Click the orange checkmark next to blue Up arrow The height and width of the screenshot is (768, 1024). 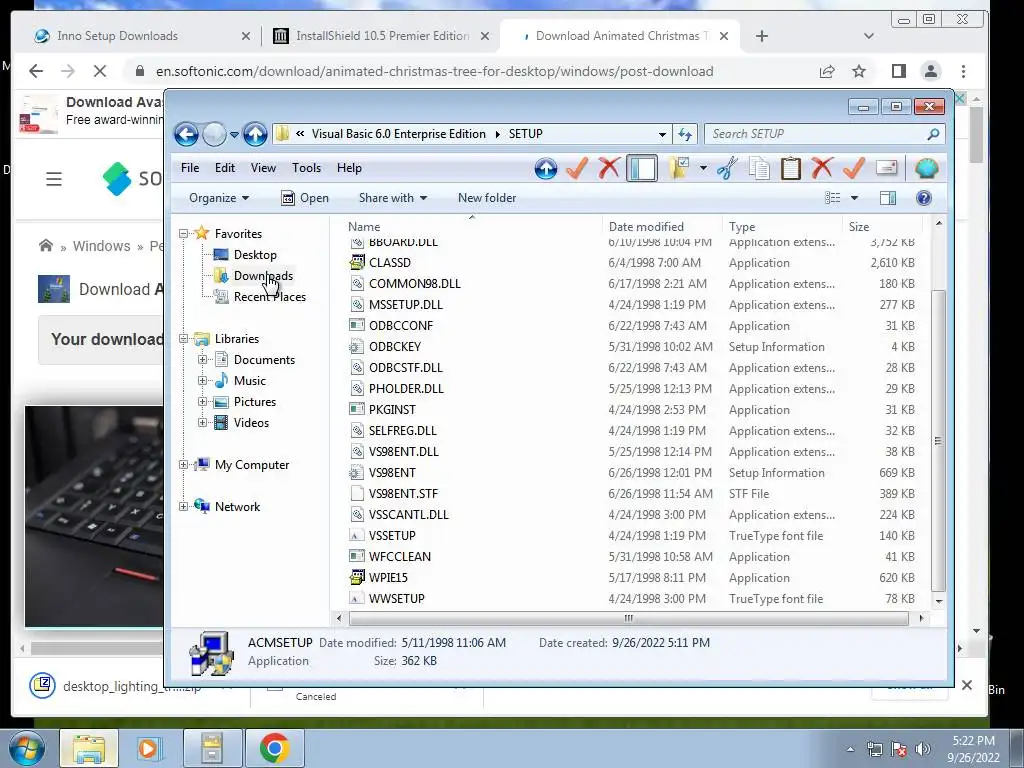(577, 168)
